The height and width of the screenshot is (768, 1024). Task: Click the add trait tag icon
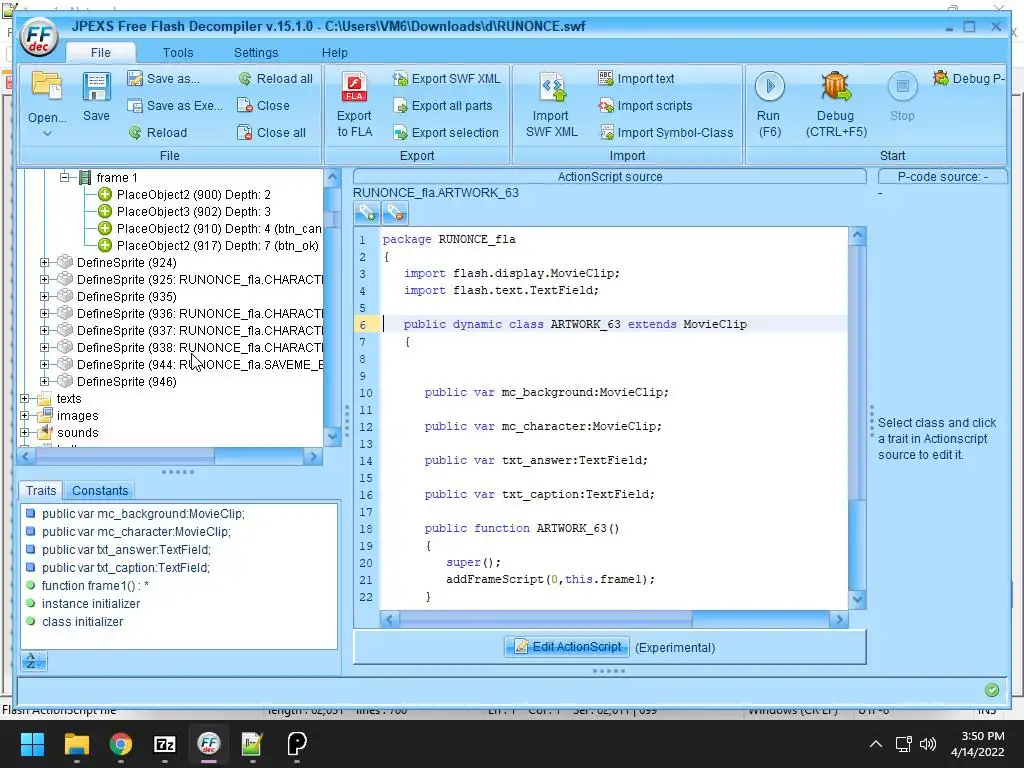[x=366, y=213]
